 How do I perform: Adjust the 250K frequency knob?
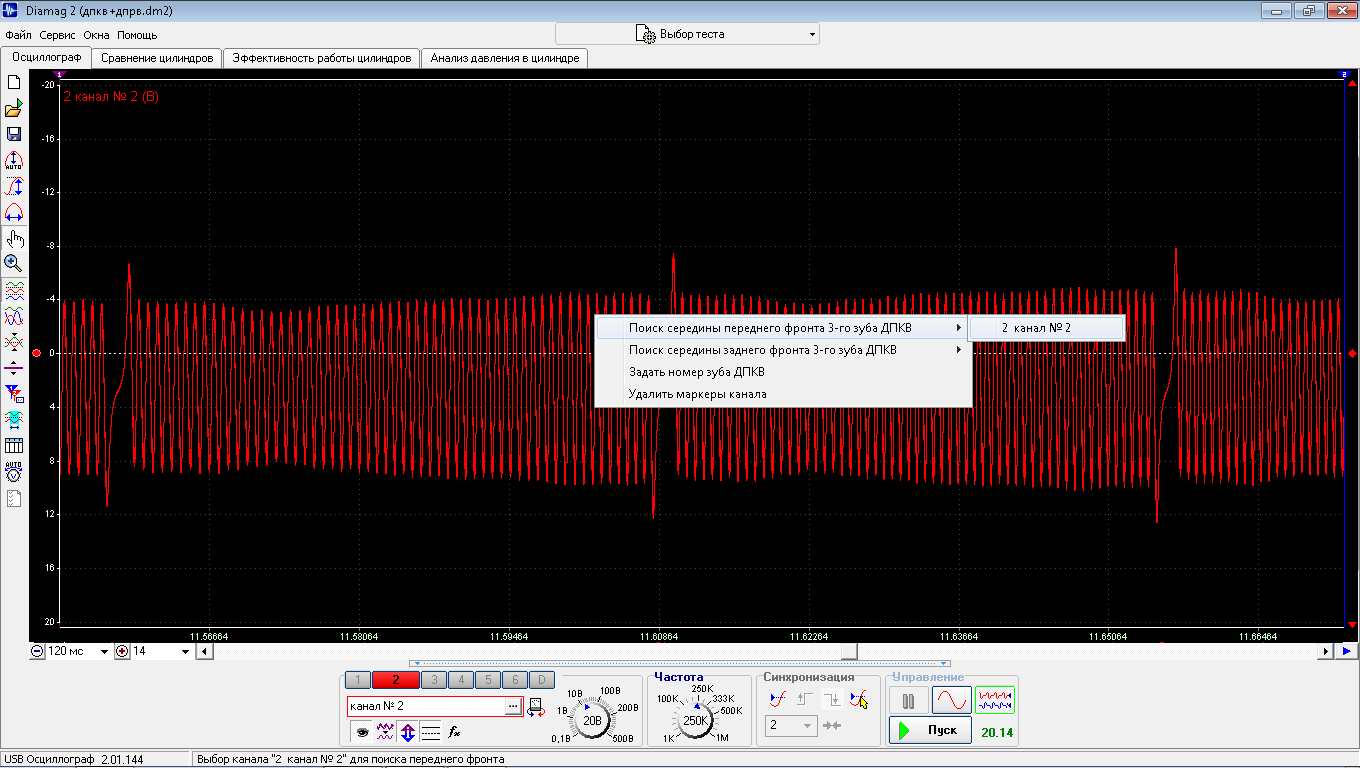click(696, 720)
